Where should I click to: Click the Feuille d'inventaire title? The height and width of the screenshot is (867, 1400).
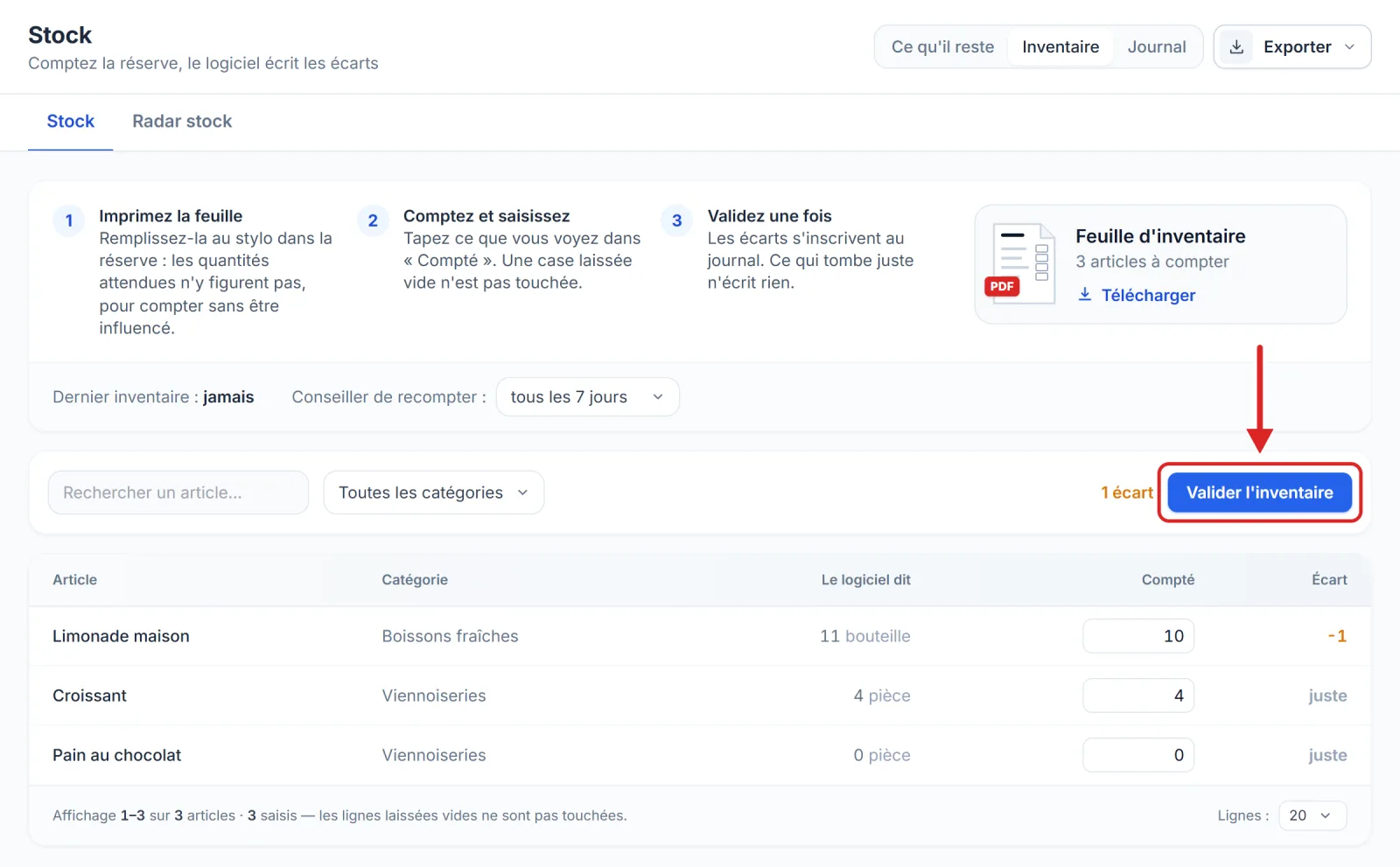point(1160,236)
